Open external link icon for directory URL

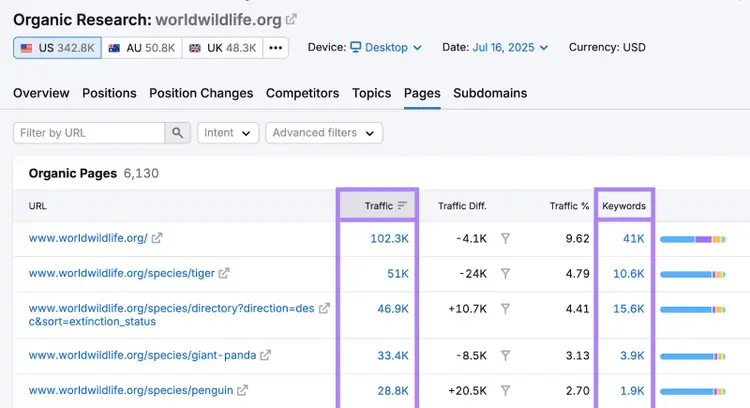pos(324,308)
